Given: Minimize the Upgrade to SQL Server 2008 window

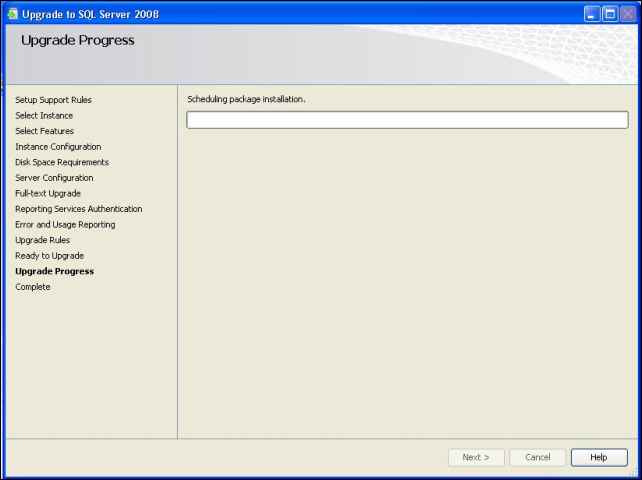Looking at the screenshot, I should coord(592,14).
